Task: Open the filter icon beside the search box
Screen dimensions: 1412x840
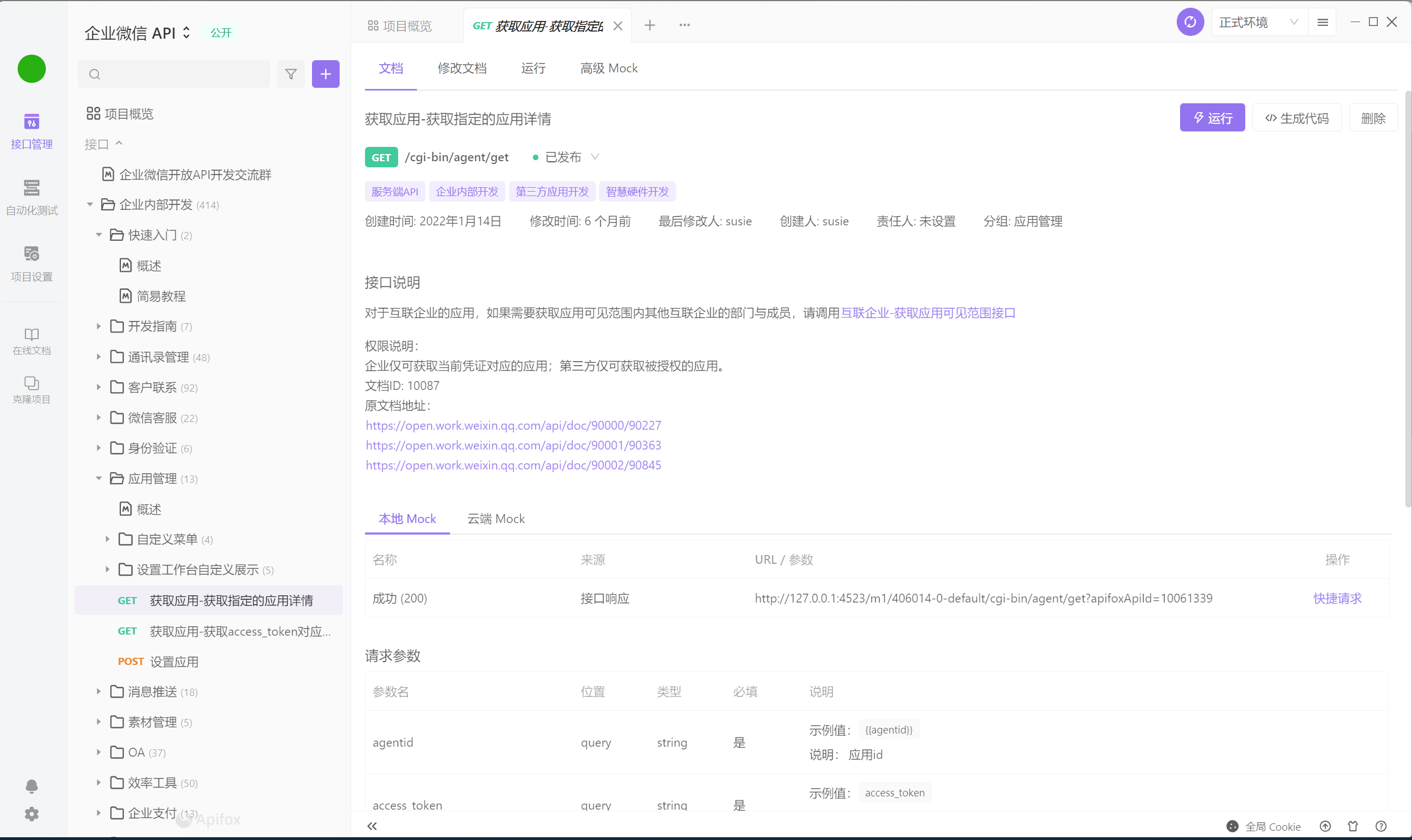Action: [291, 73]
